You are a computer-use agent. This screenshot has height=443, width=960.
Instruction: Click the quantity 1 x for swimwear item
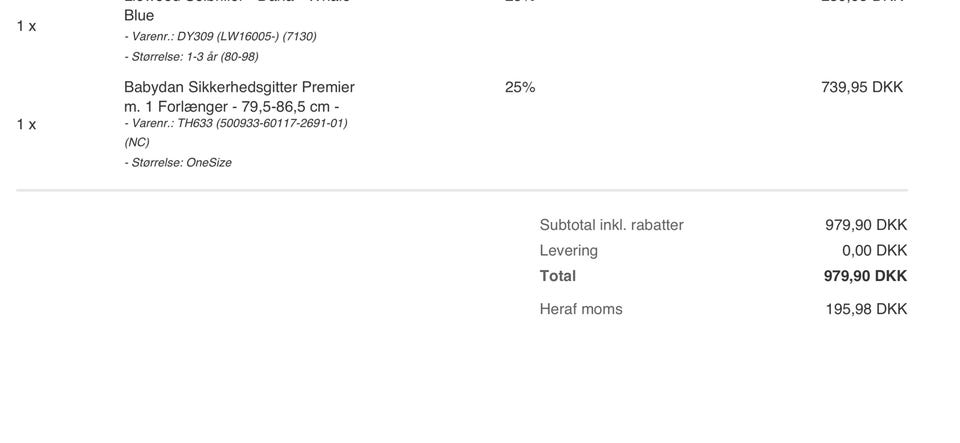pos(26,26)
